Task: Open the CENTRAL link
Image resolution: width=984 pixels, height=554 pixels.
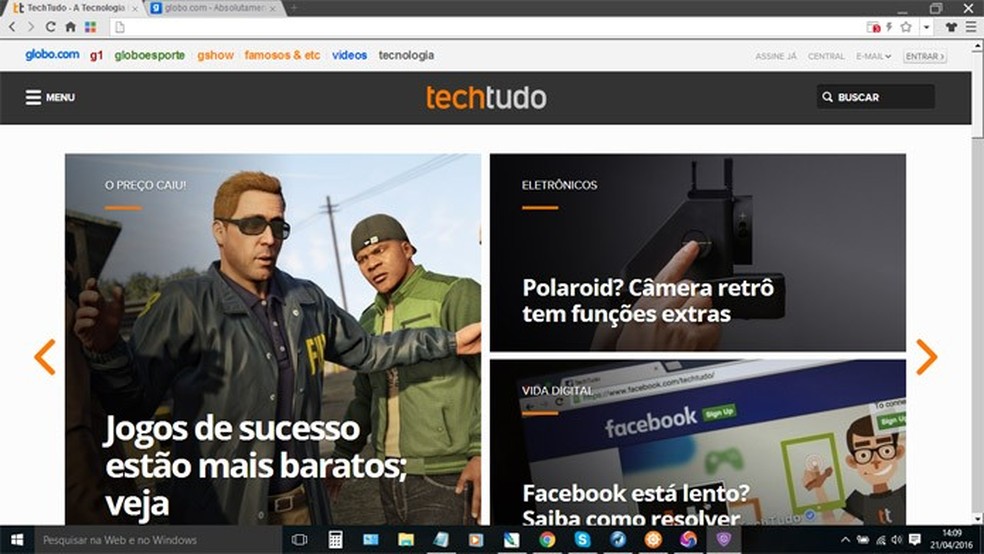Action: [x=826, y=56]
